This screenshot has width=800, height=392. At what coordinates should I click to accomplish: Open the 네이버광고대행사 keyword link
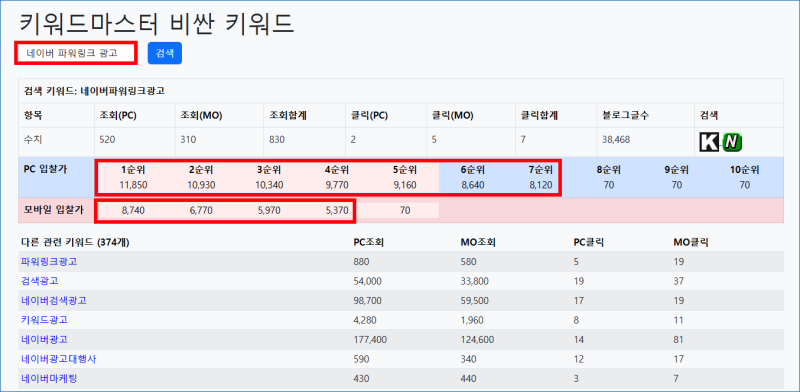tap(59, 359)
